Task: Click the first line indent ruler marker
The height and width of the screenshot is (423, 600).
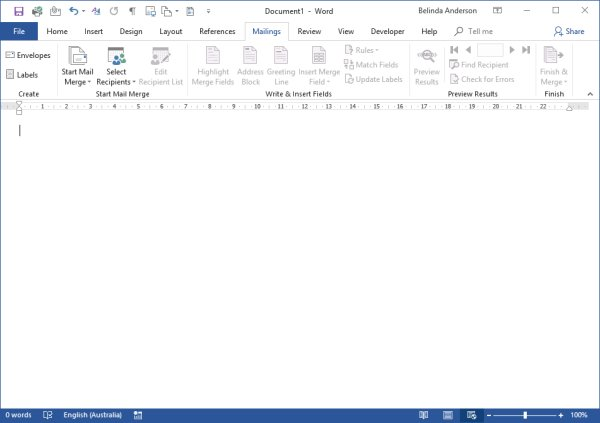Action: pyautogui.click(x=19, y=103)
